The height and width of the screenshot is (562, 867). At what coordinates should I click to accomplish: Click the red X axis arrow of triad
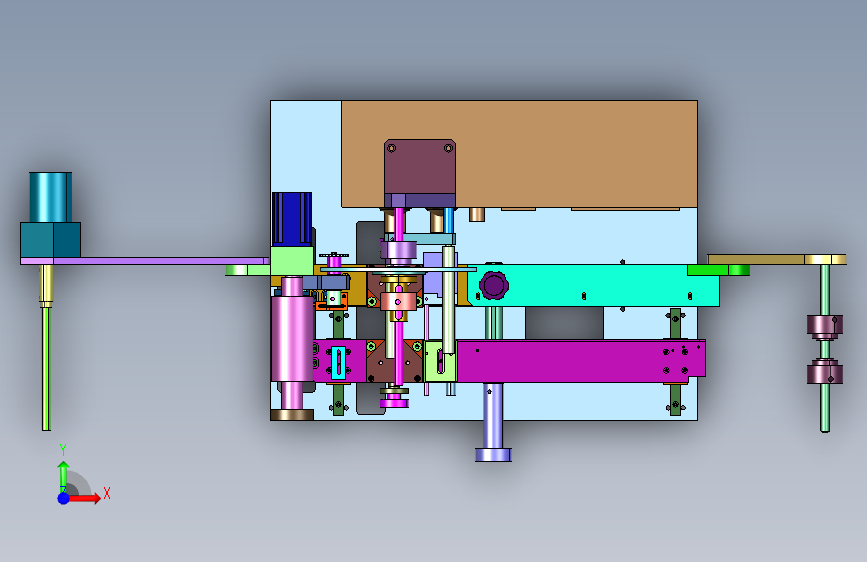[85, 498]
